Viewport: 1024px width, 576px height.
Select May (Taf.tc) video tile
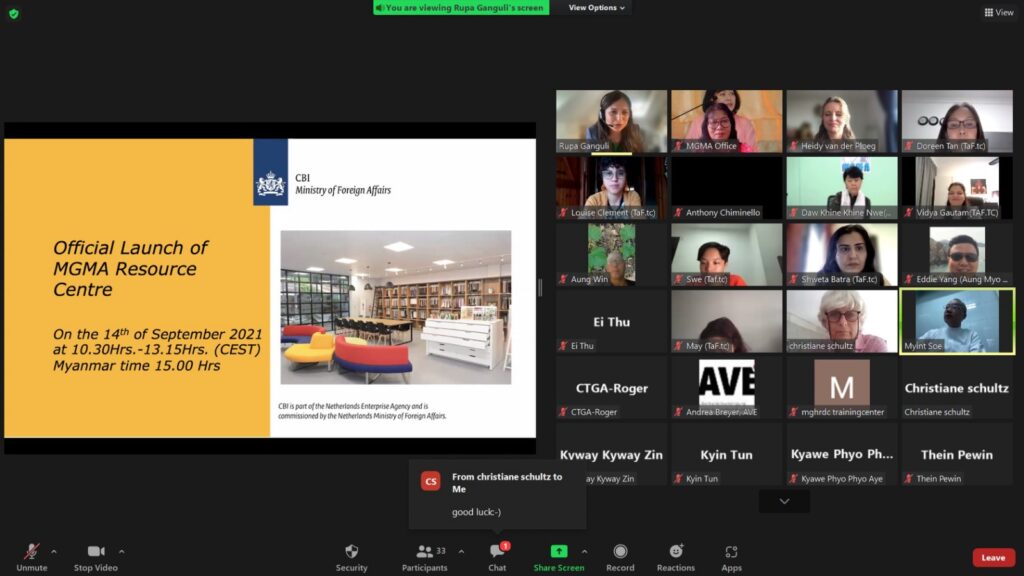(726, 321)
